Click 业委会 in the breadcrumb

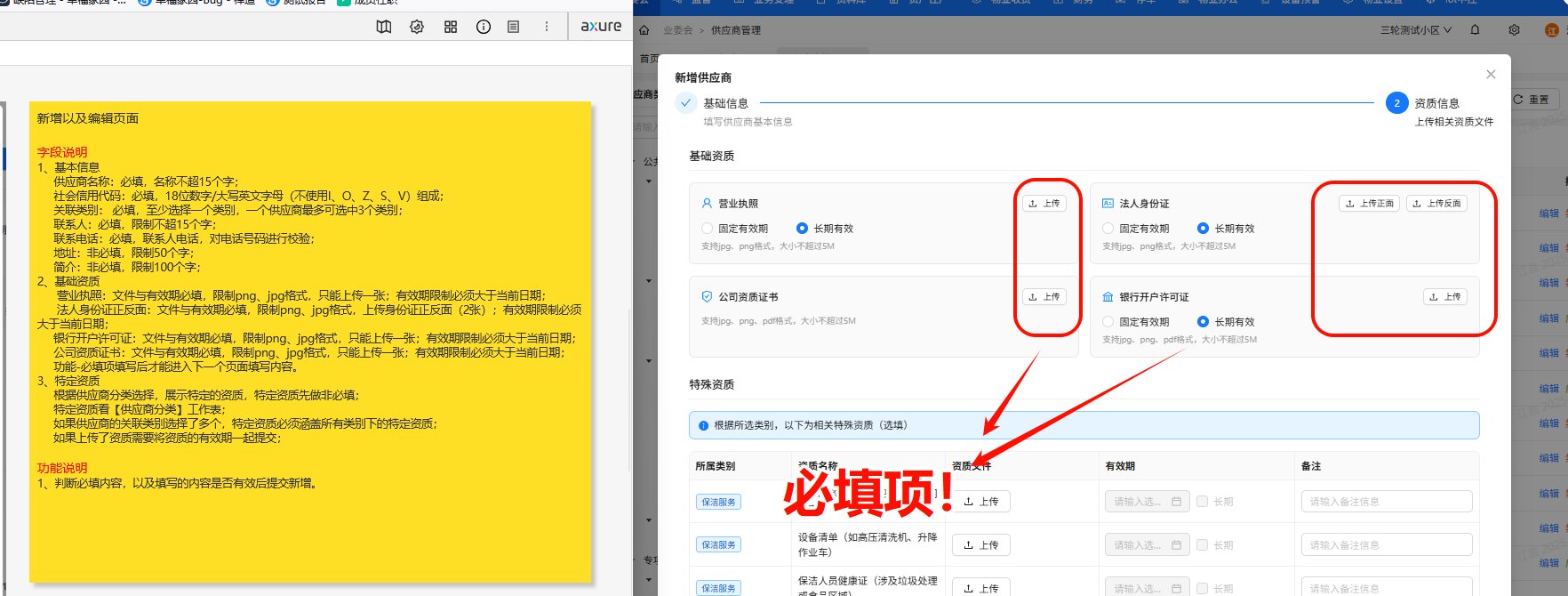[x=677, y=30]
